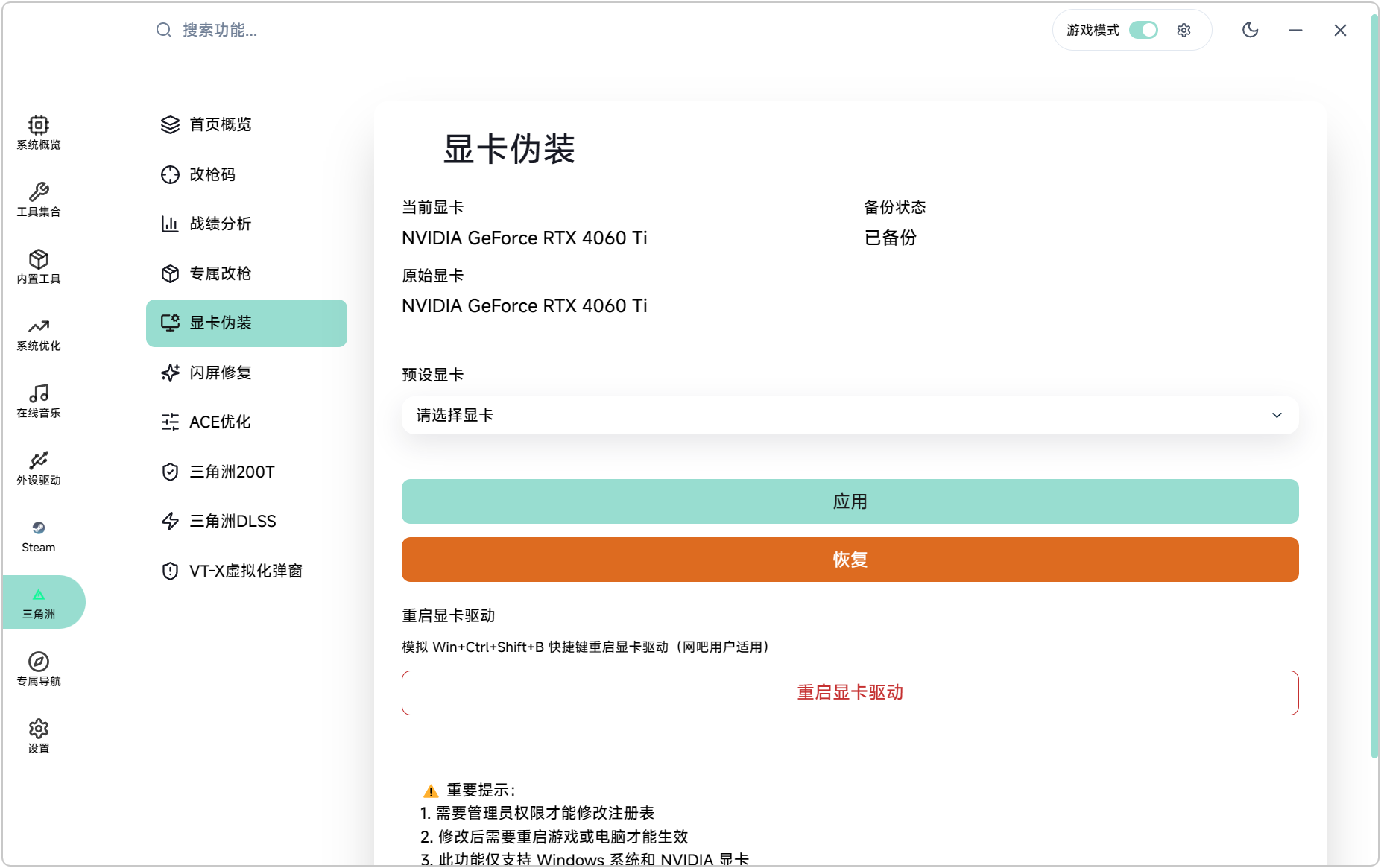Expand the 请选择显卡 preset dropdown
Image resolution: width=1381 pixels, height=868 pixels.
[850, 415]
